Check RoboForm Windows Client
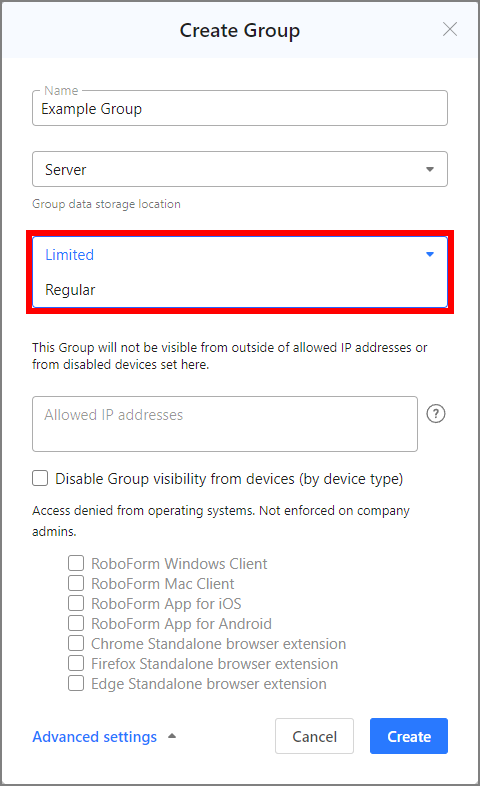480x786 pixels. pos(76,563)
